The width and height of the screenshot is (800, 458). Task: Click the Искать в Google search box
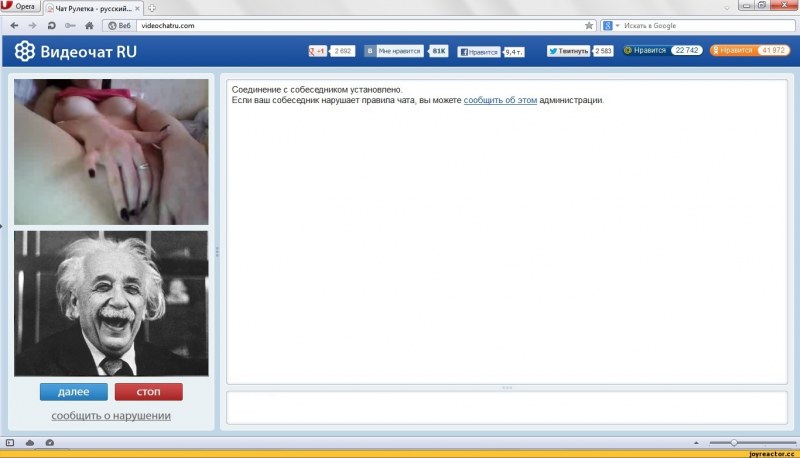click(707, 26)
